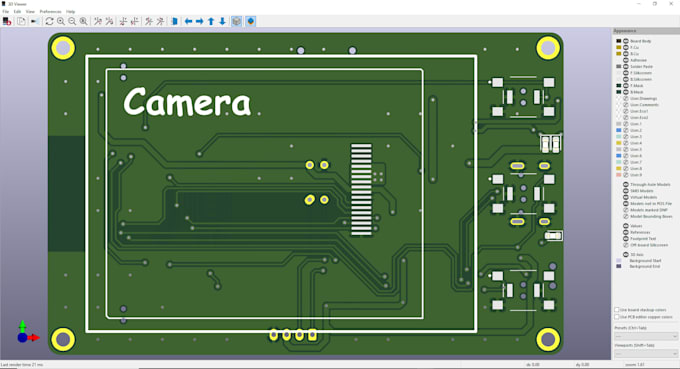
Task: Hide Virtual Models
Action: 626,197
